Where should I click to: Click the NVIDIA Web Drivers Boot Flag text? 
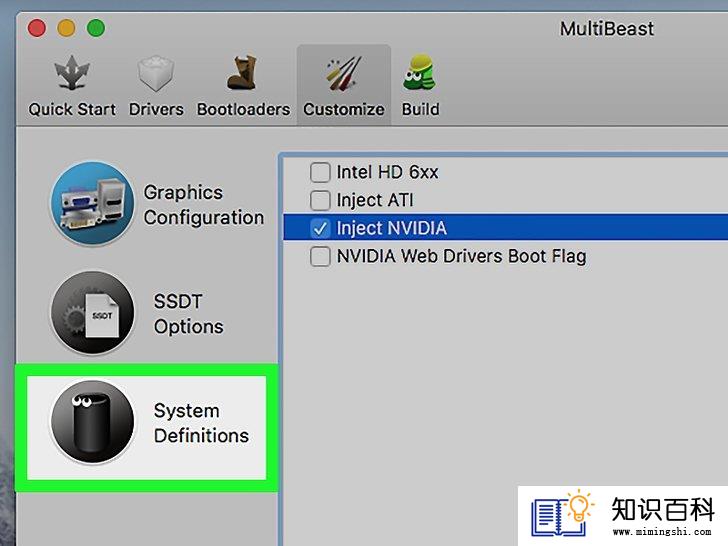[462, 256]
